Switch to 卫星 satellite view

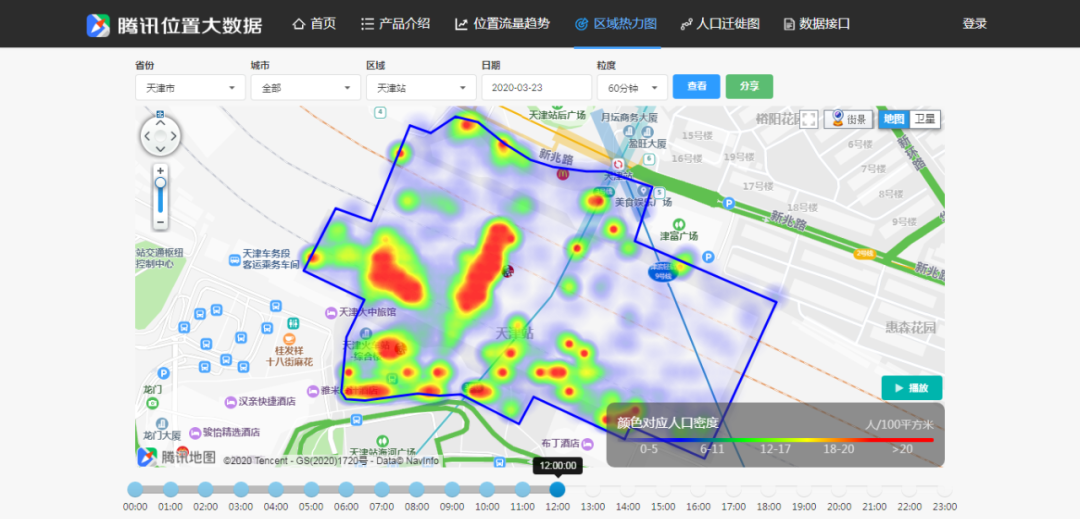click(924, 118)
